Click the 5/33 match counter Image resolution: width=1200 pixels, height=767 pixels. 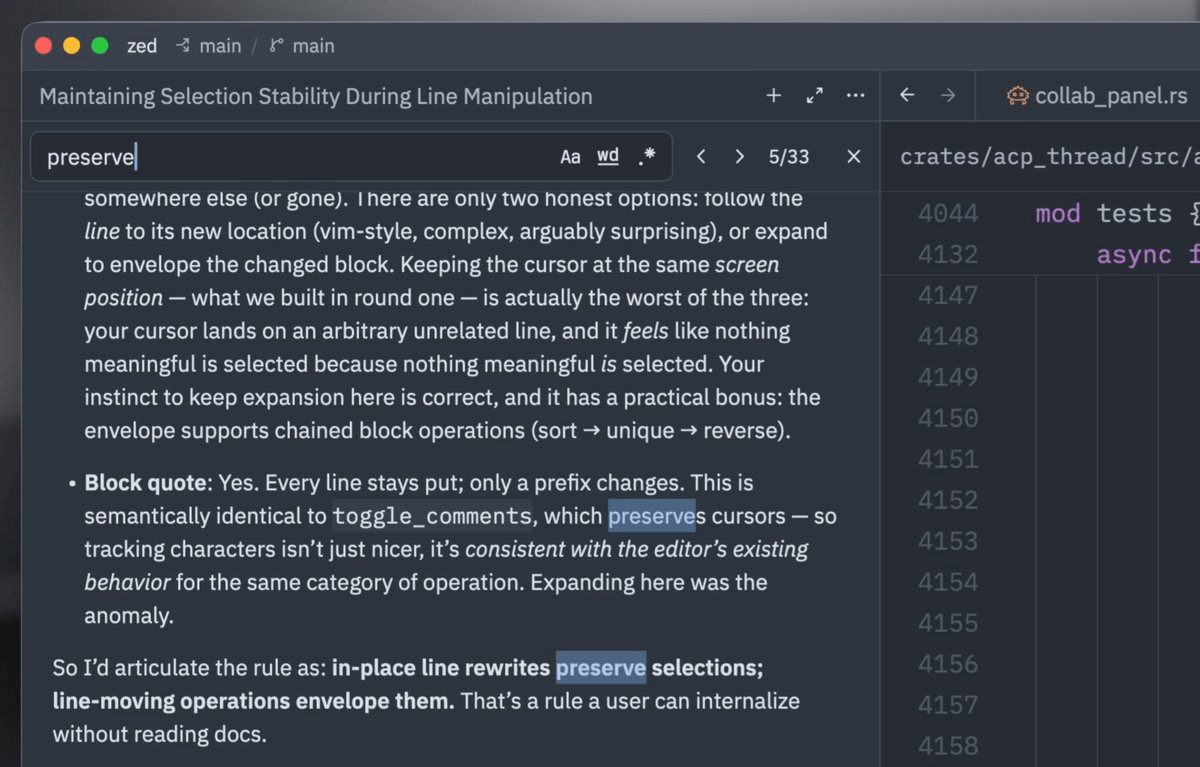(789, 156)
